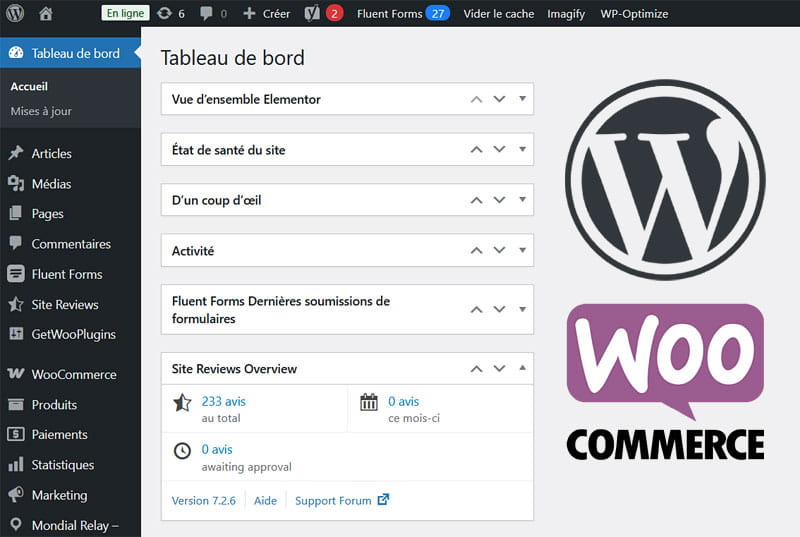The image size is (800, 537).
Task: Move D'un coup d'œil panel up
Action: (x=477, y=200)
